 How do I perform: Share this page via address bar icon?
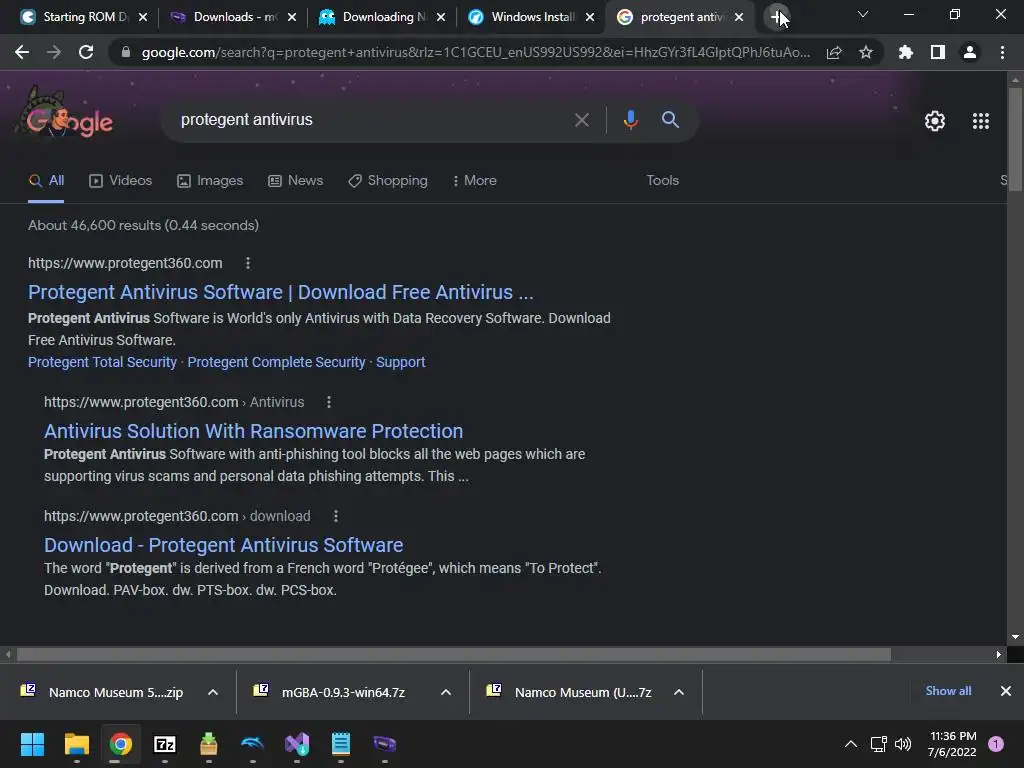pos(834,53)
